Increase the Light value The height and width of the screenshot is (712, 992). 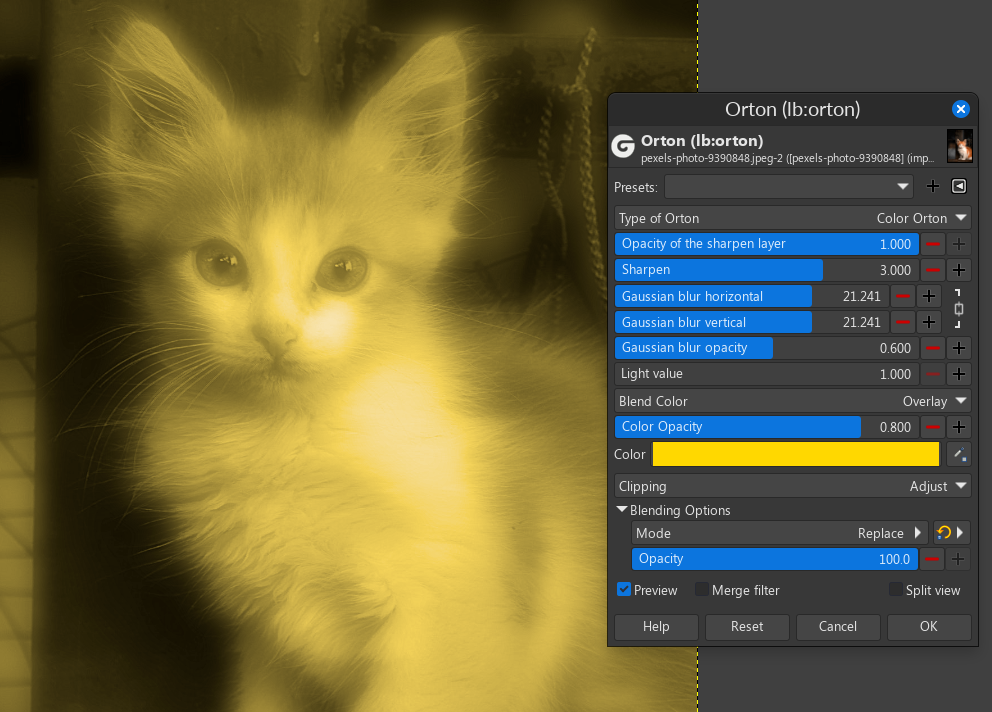click(959, 374)
